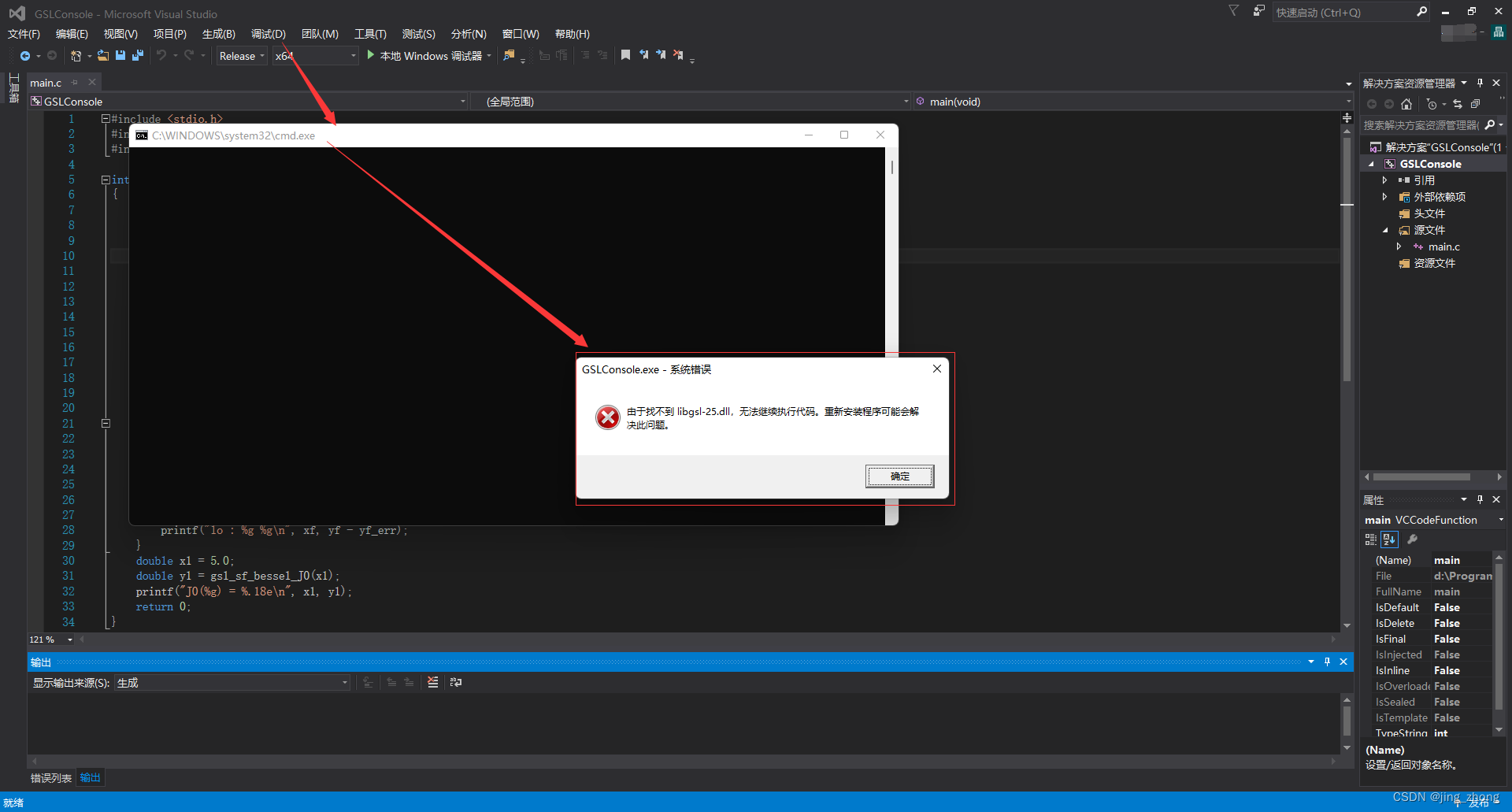The width and height of the screenshot is (1512, 812).
Task: Toggle auto-hide pin of Properties panel
Action: pyautogui.click(x=1480, y=499)
